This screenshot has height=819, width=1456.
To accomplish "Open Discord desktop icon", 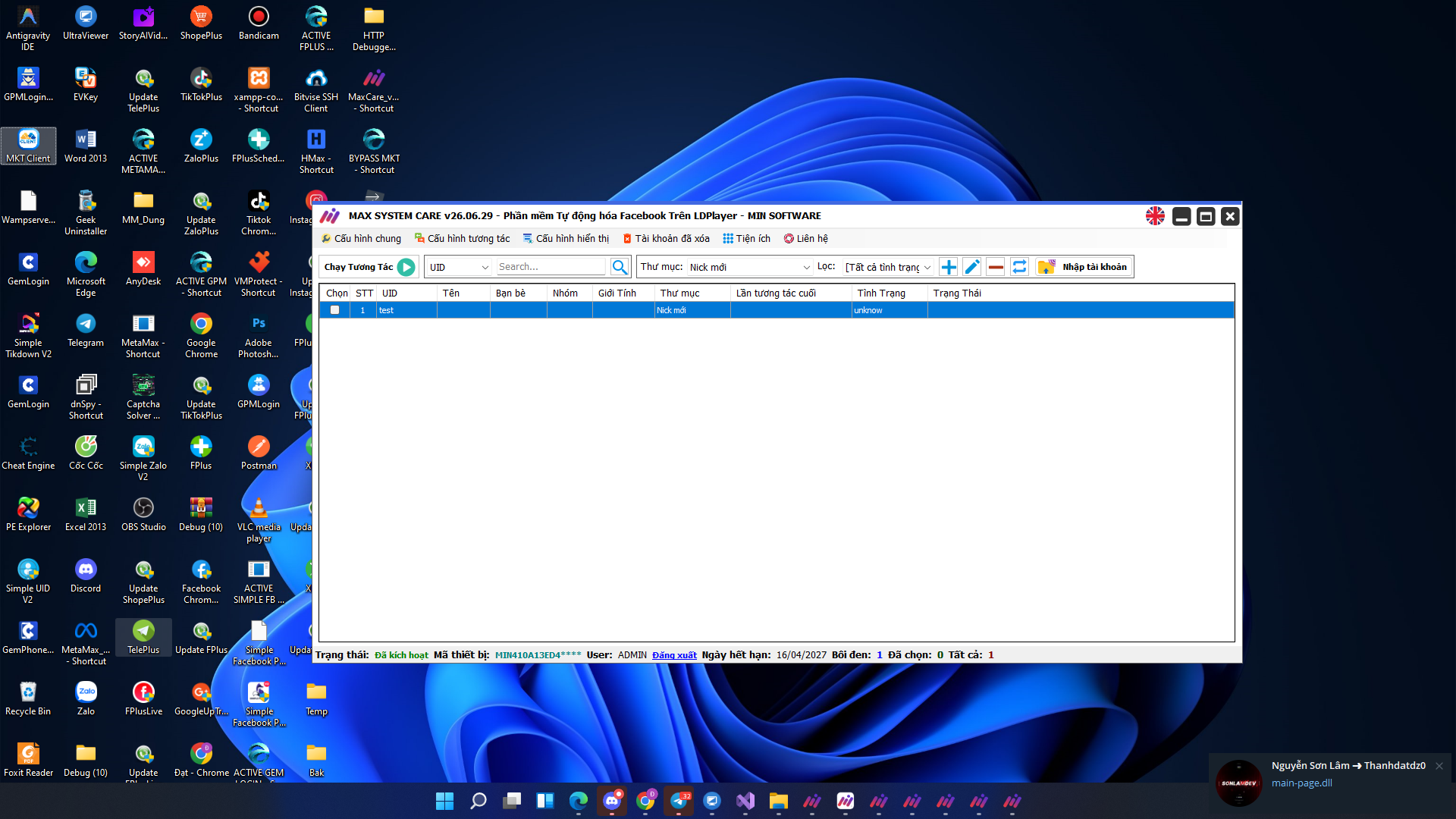I will (86, 576).
